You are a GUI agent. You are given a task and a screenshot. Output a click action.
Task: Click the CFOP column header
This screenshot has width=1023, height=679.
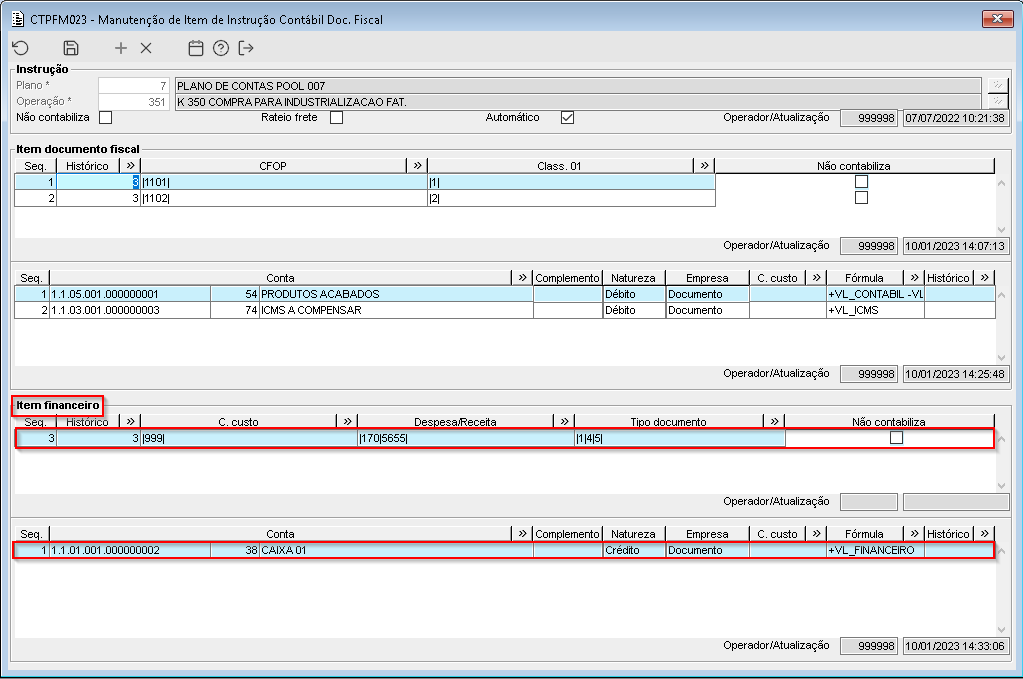pos(273,166)
